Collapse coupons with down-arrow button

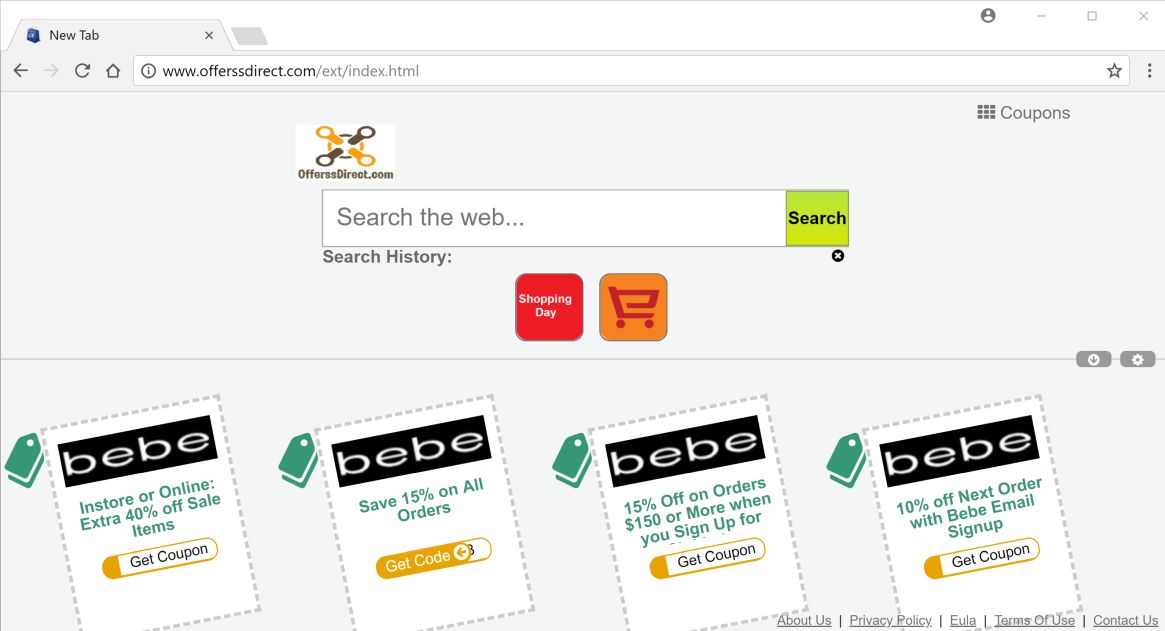click(1094, 360)
